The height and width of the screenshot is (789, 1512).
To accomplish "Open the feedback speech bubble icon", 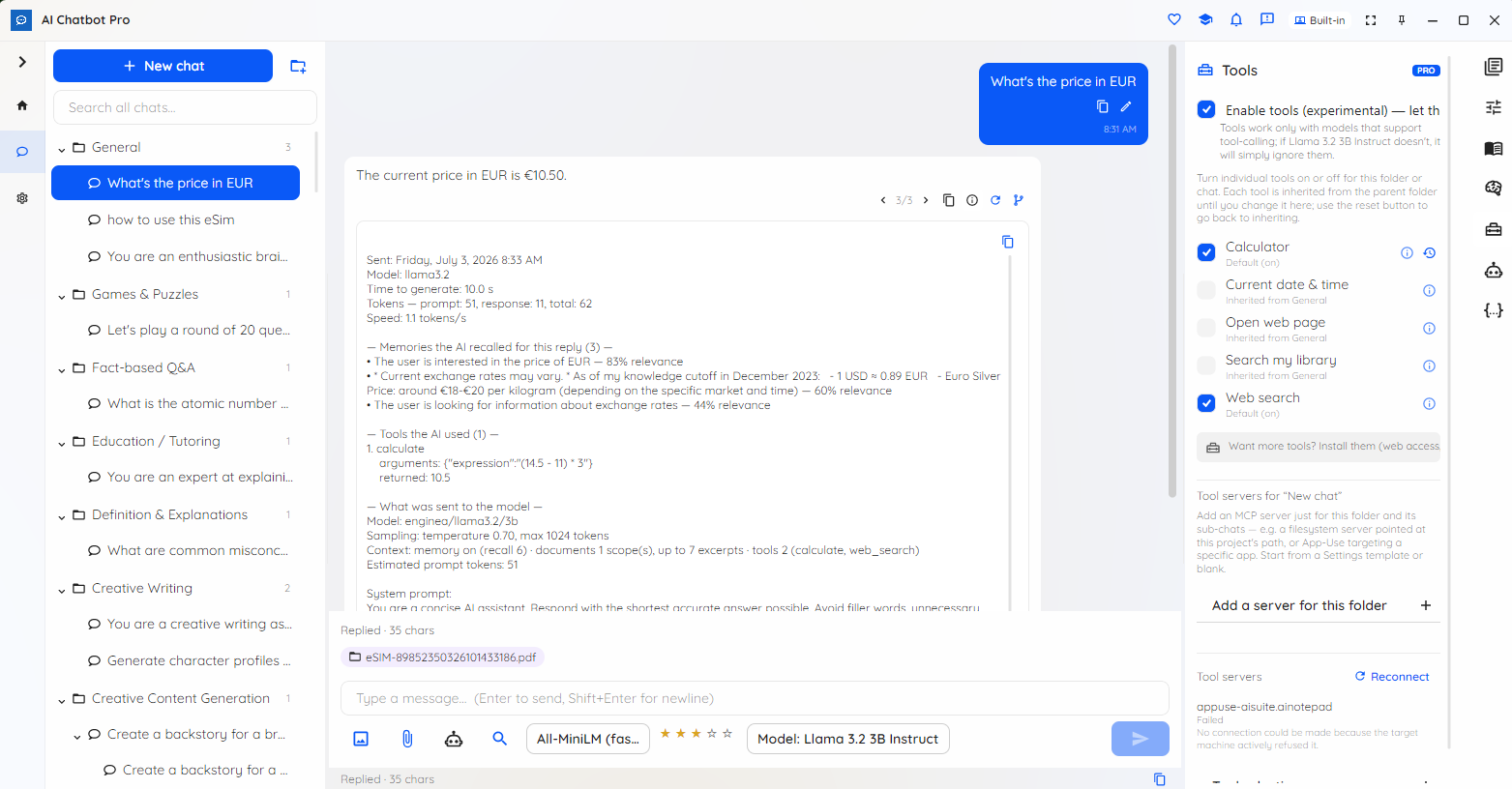I will click(1267, 19).
